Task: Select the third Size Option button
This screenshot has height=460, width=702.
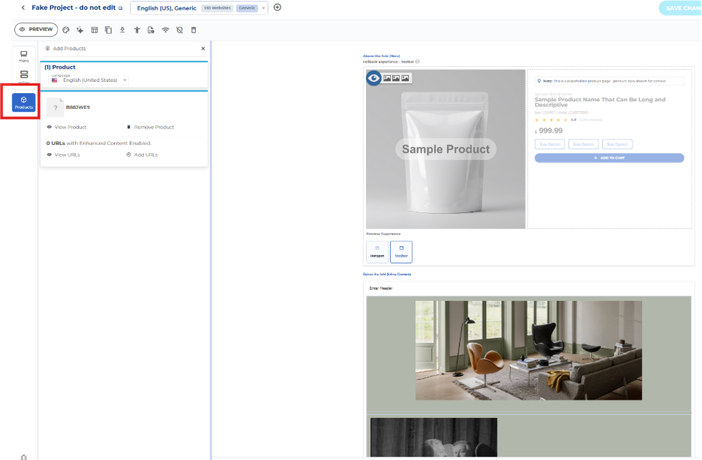Action: pyautogui.click(x=617, y=144)
